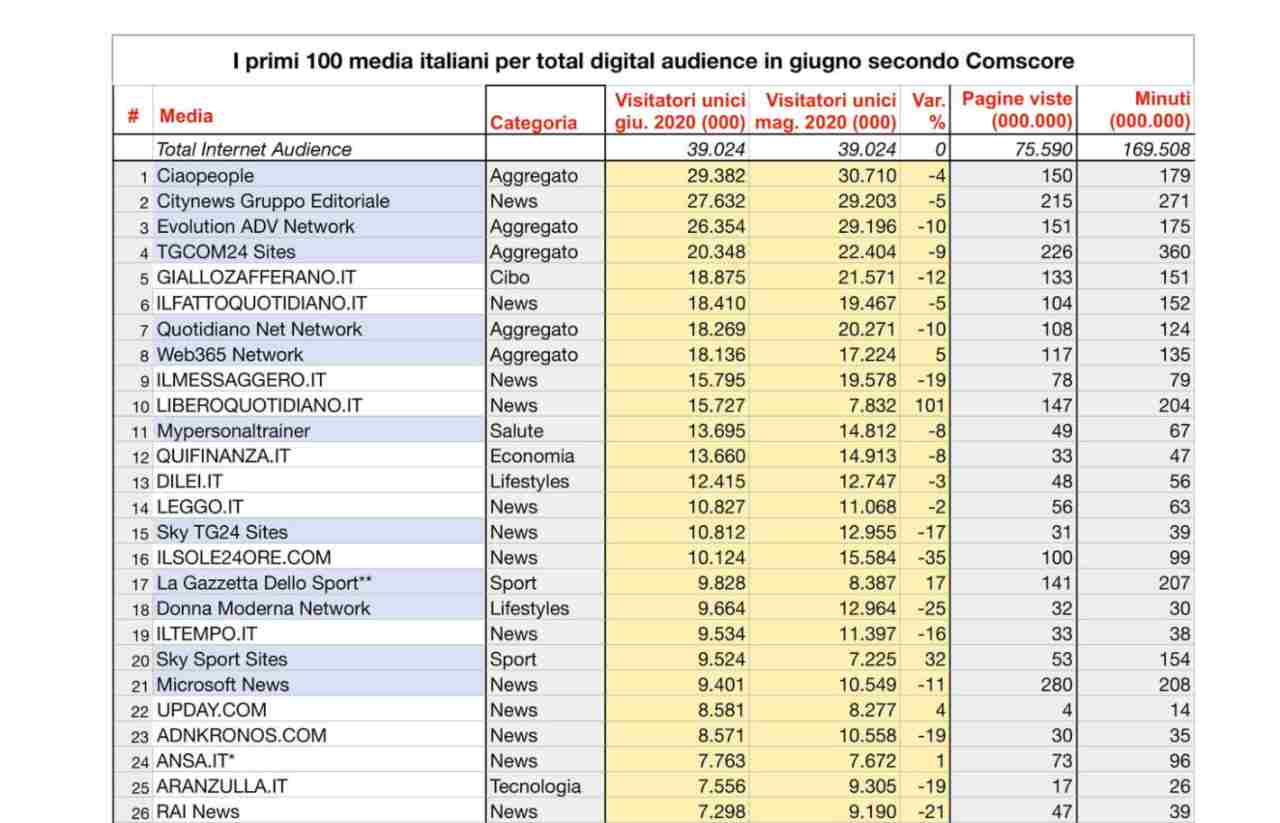Select the -35 variation value
This screenshot has height=823, width=1280.
[932, 557]
